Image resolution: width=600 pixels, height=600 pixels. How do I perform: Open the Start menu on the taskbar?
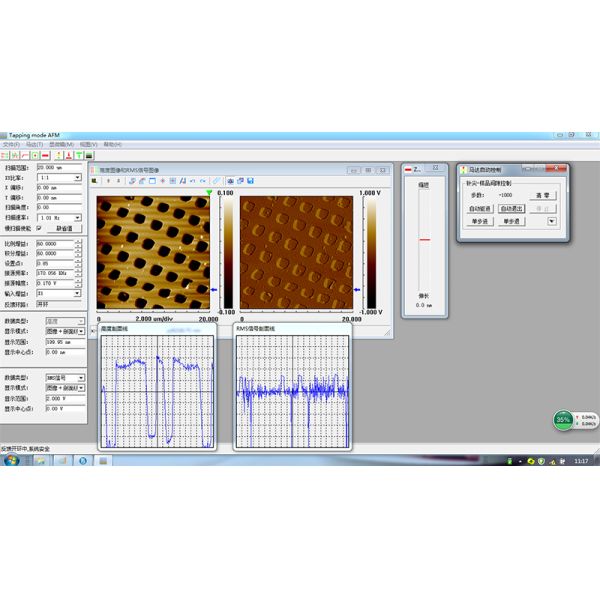9,461
